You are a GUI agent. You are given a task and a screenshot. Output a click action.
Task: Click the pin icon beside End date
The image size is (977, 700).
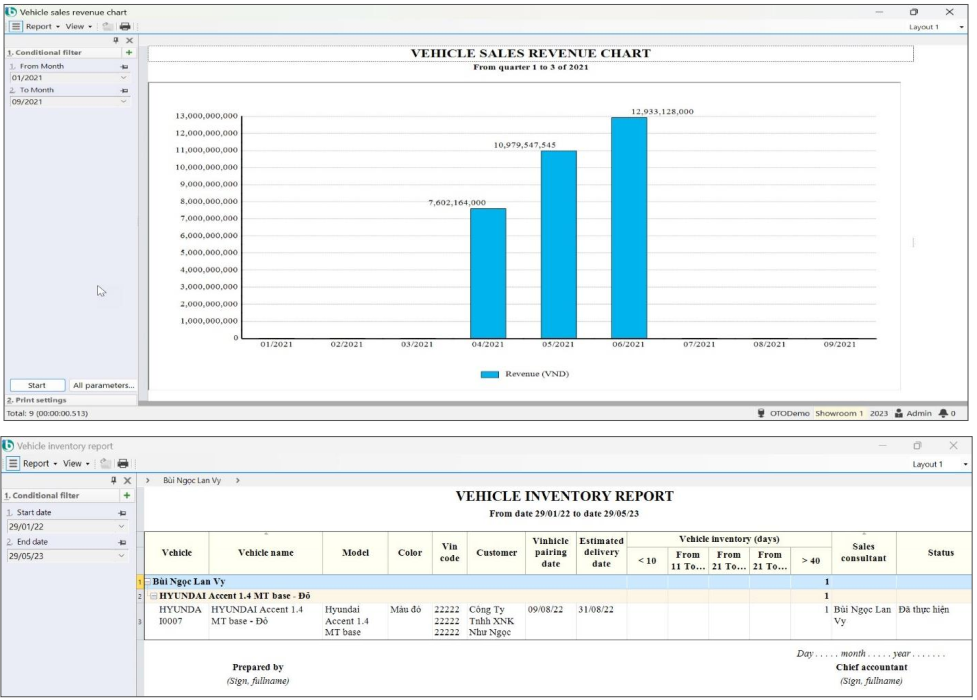[122, 541]
